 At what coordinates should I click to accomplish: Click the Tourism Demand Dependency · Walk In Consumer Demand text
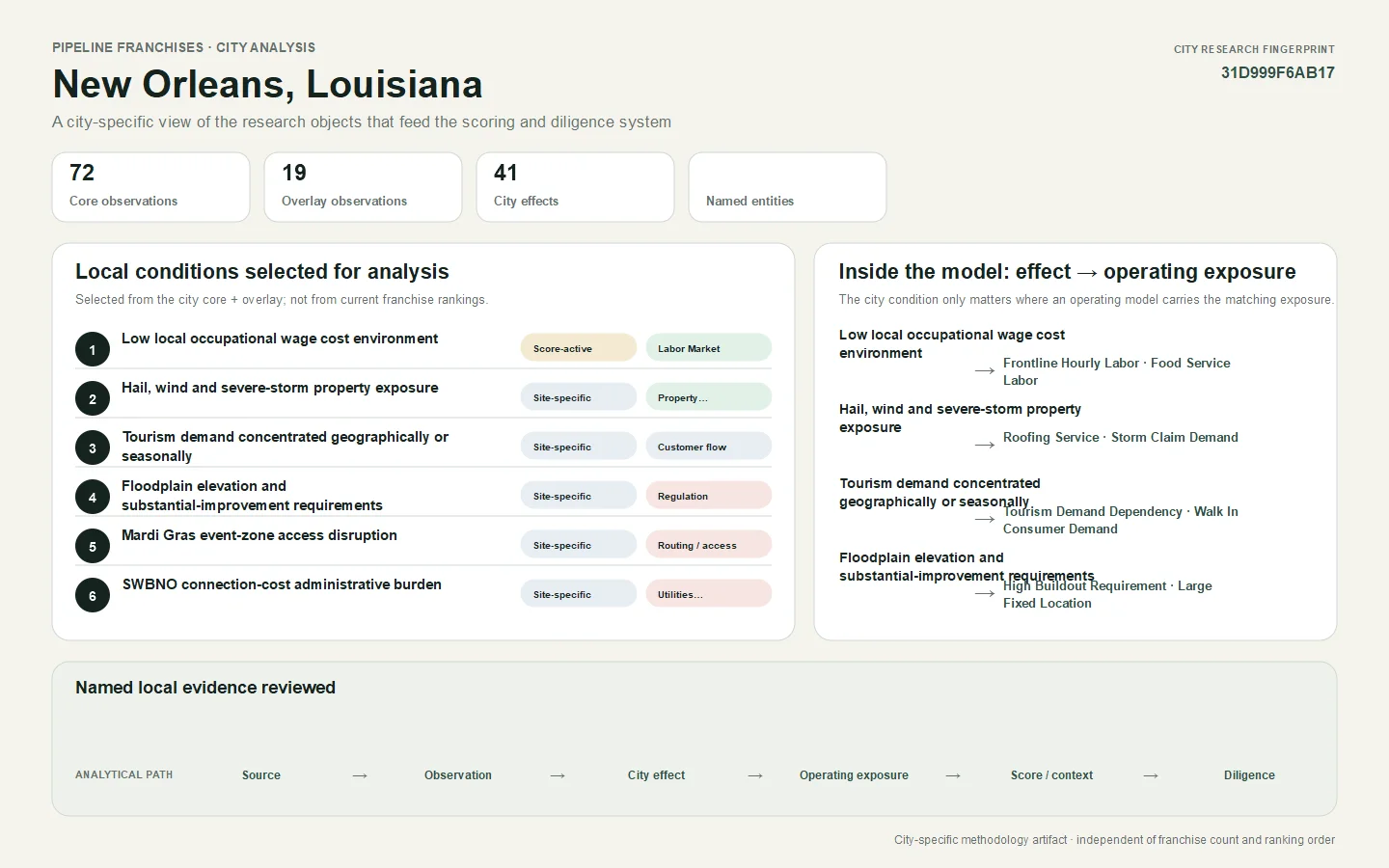click(1121, 520)
